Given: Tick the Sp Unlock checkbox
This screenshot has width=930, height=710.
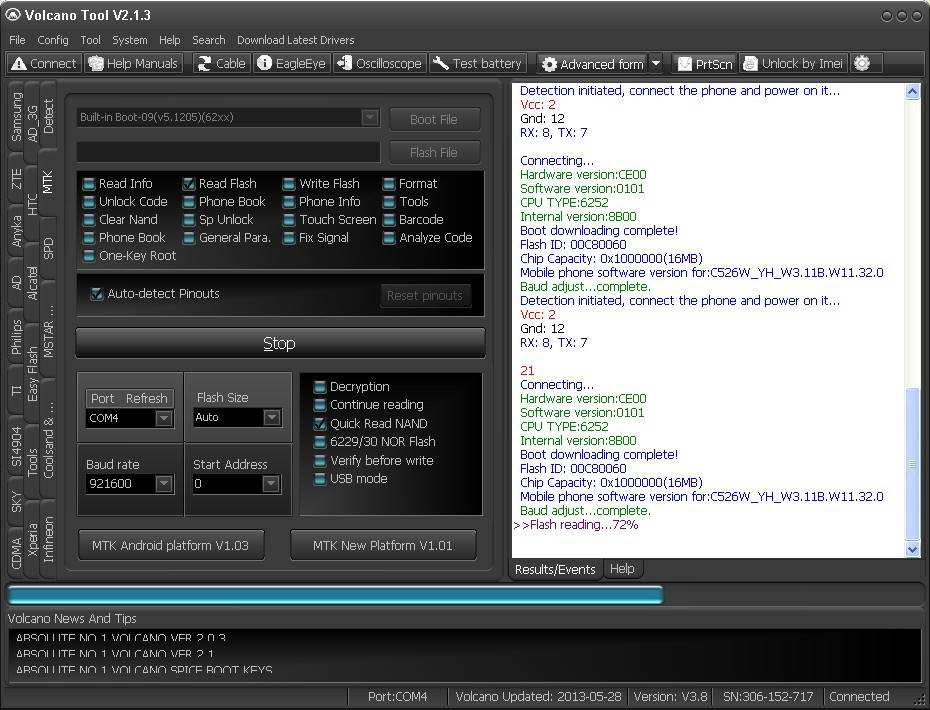Looking at the screenshot, I should click(x=189, y=219).
